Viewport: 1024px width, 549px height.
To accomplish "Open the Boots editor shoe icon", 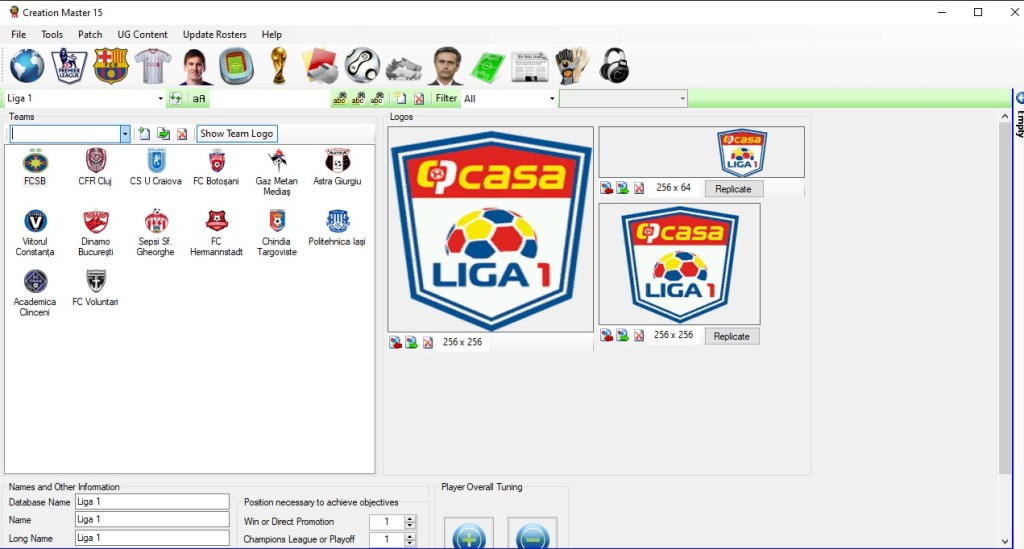I will click(x=404, y=66).
